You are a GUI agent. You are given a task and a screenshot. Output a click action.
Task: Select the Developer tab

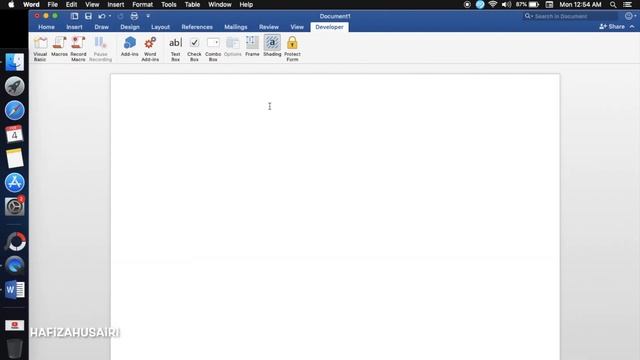point(329,27)
